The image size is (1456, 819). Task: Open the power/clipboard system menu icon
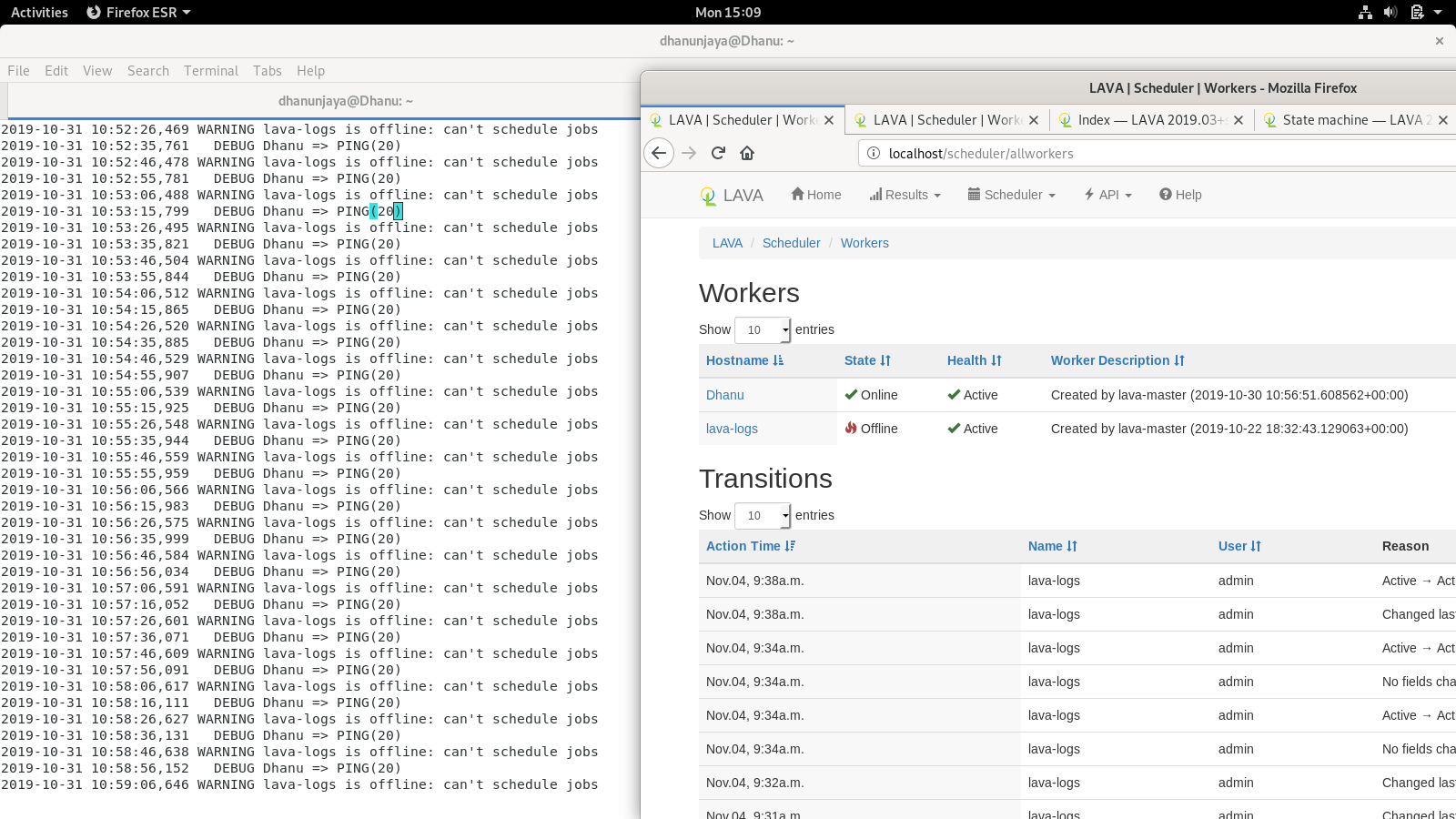click(1417, 12)
